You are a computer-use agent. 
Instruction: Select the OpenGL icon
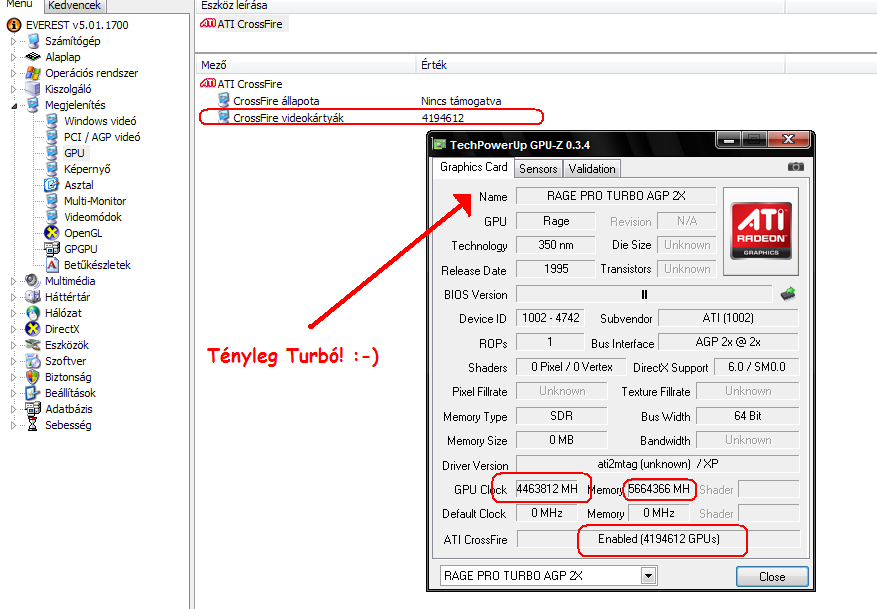[x=52, y=233]
